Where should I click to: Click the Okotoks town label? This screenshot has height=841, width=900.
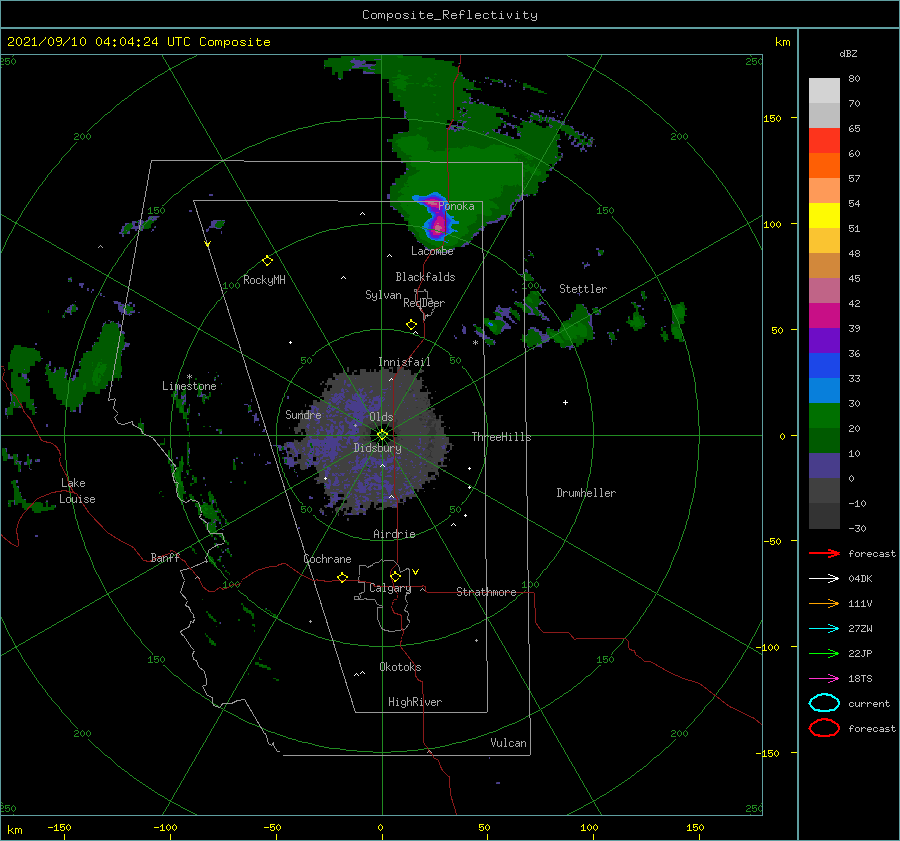pos(400,667)
